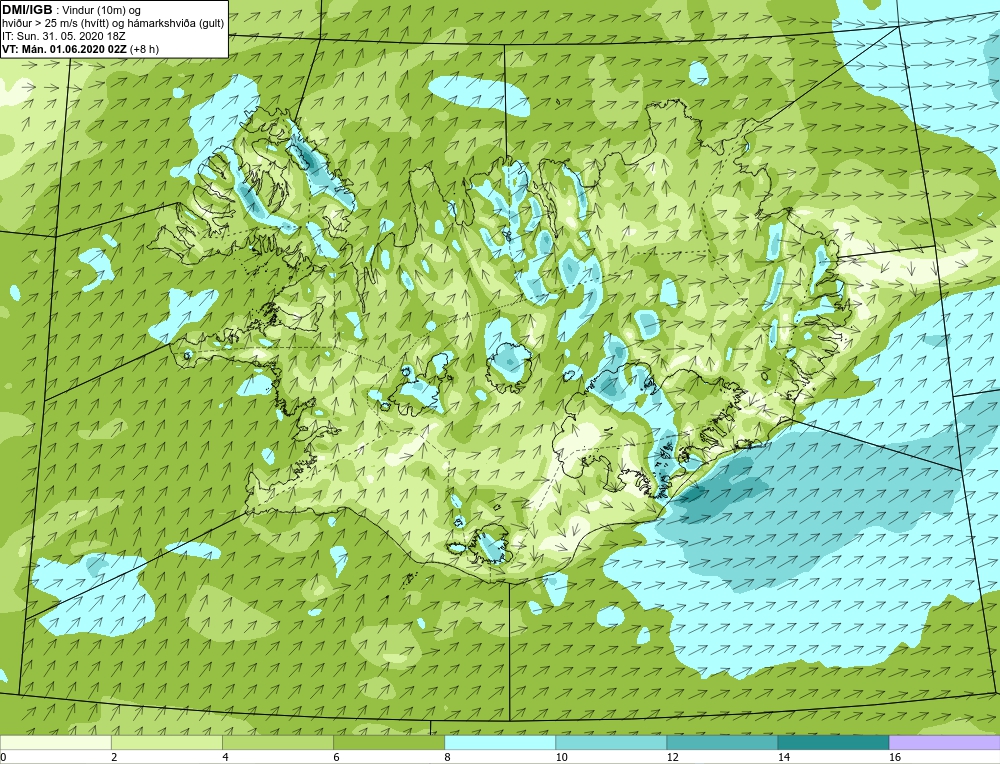The image size is (1000, 764).
Task: Click the 10–12 m/s turquoise legend swatch
Action: (x=611, y=742)
